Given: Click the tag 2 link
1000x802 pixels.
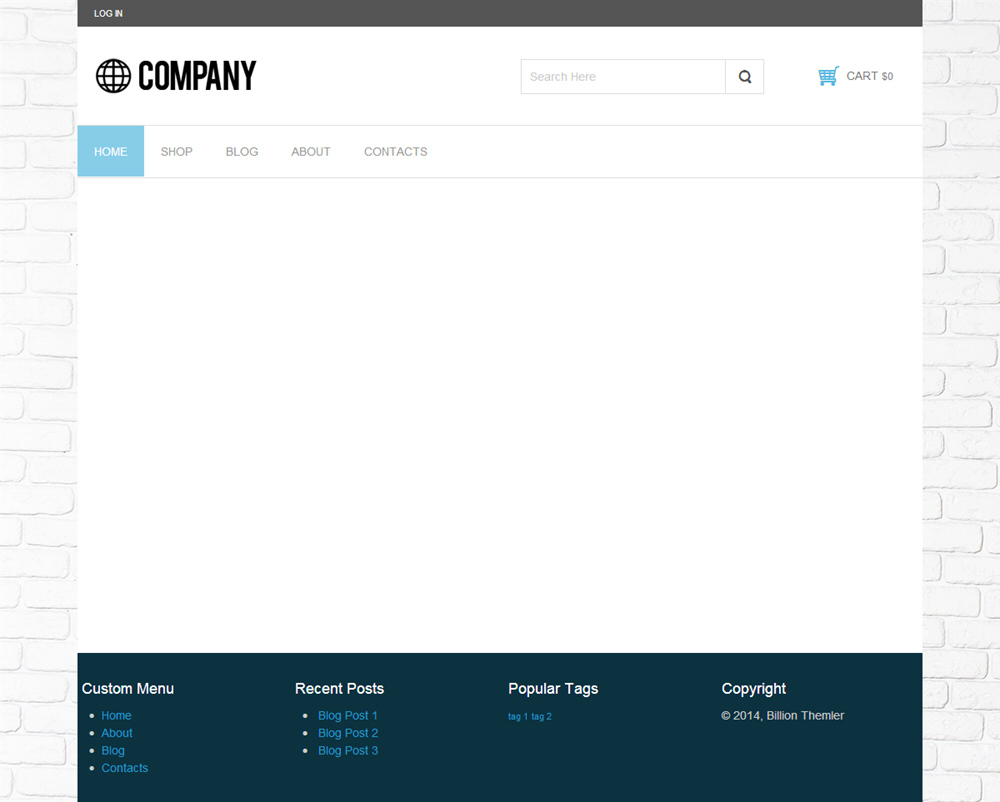Looking at the screenshot, I should [541, 717].
